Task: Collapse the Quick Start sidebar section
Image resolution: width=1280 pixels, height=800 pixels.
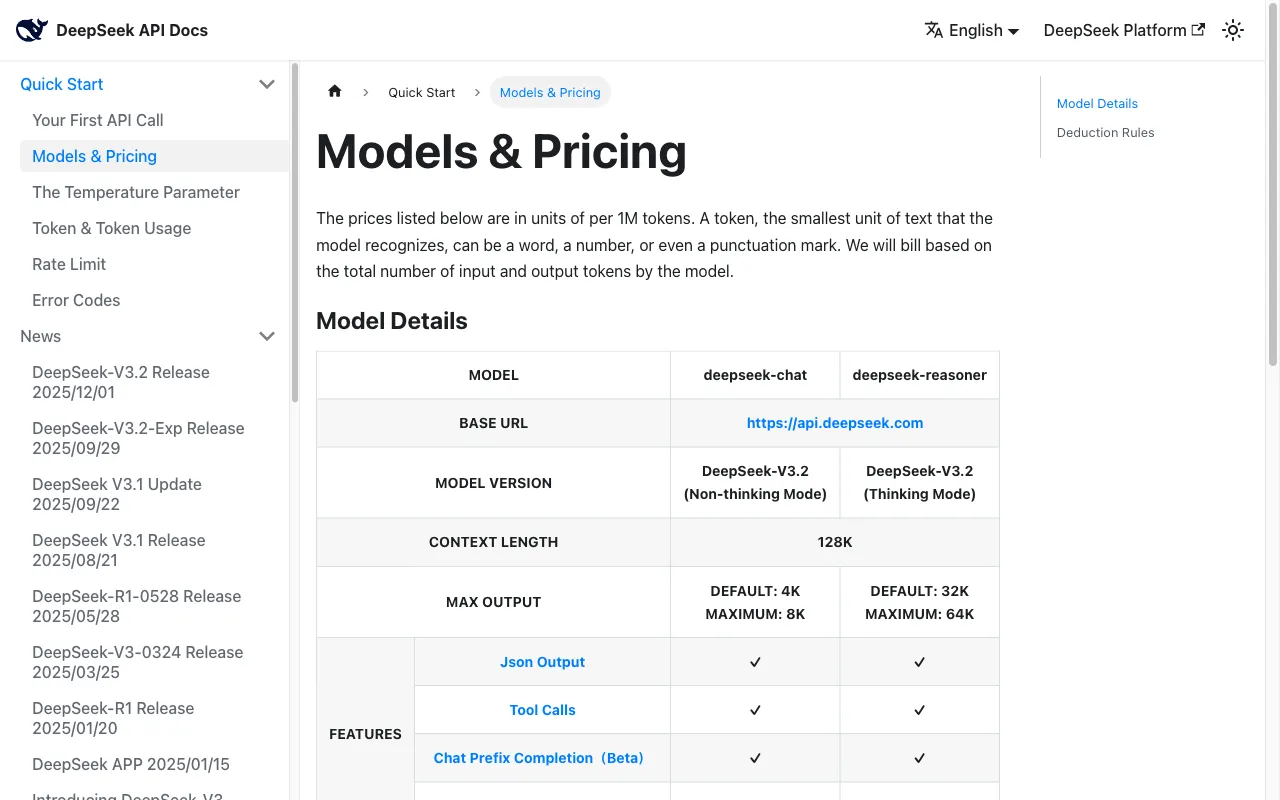Action: pyautogui.click(x=267, y=84)
